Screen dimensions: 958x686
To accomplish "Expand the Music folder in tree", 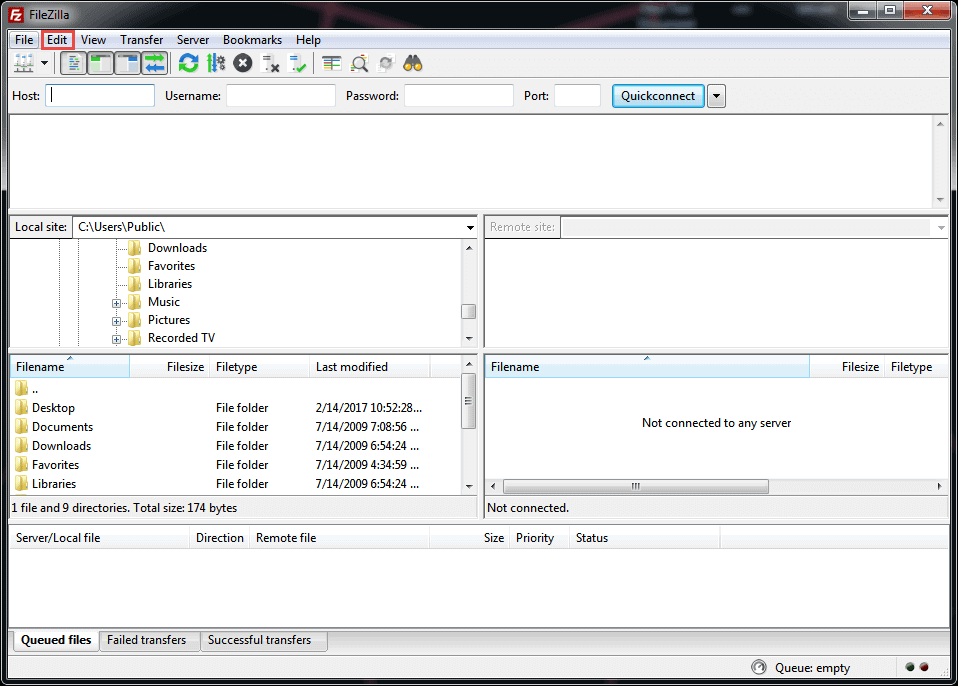I will (x=116, y=303).
